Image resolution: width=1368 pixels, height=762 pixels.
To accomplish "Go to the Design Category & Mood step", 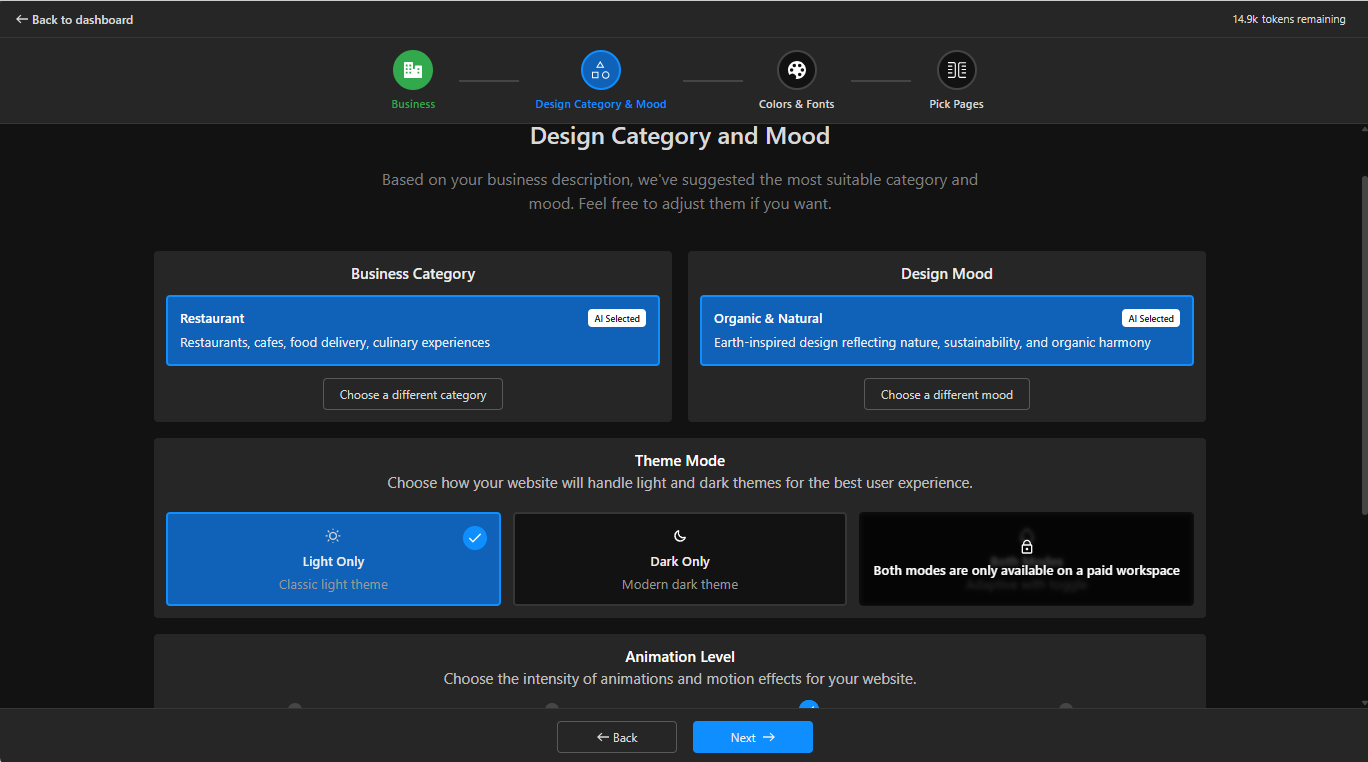I will [600, 71].
